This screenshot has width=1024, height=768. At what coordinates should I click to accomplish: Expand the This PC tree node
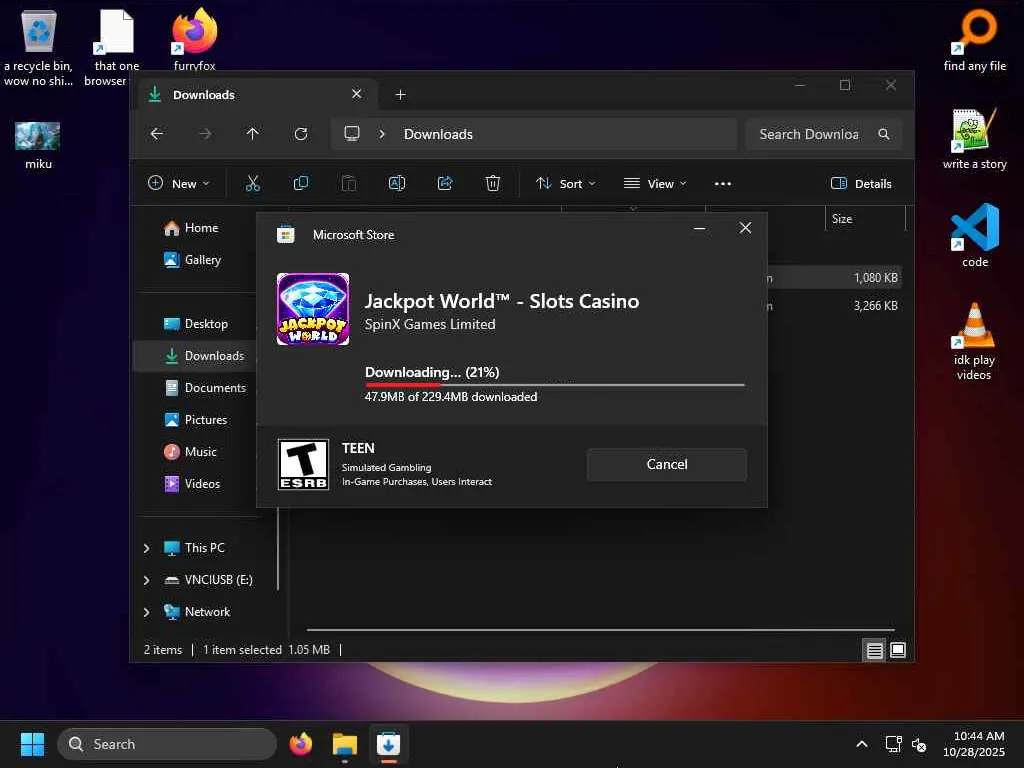(147, 548)
